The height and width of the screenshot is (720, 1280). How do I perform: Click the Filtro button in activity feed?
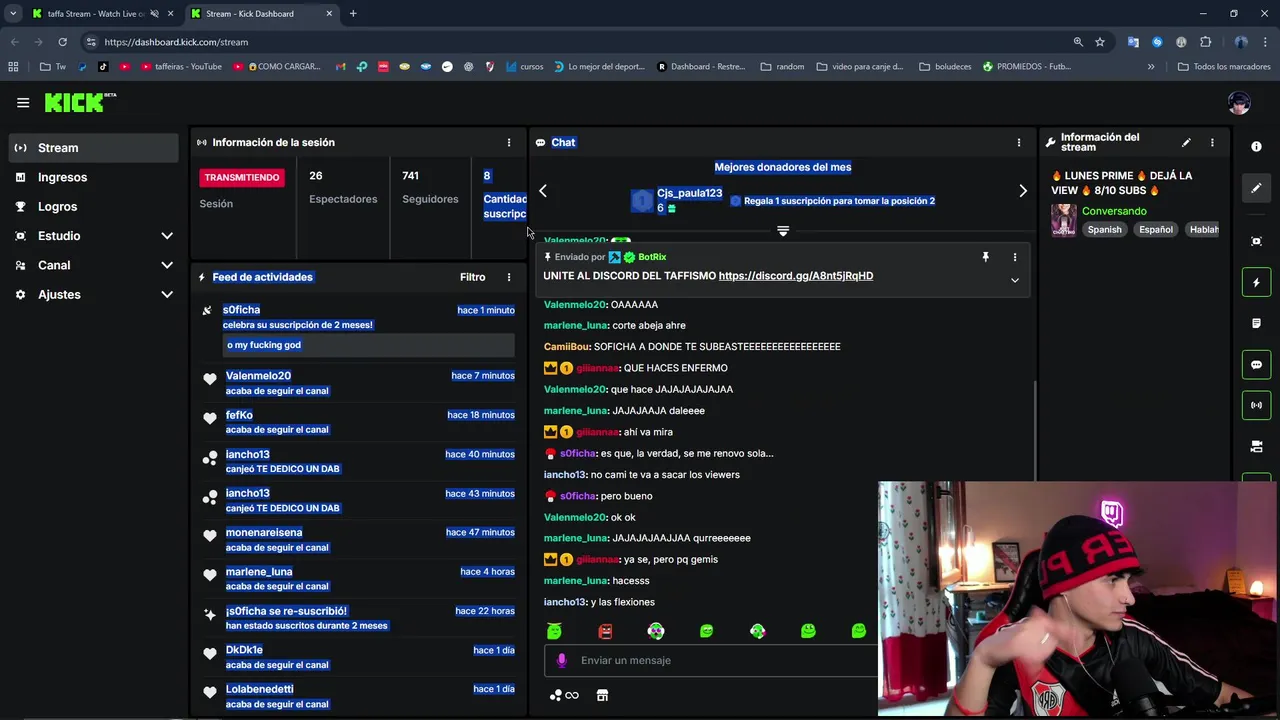[473, 277]
